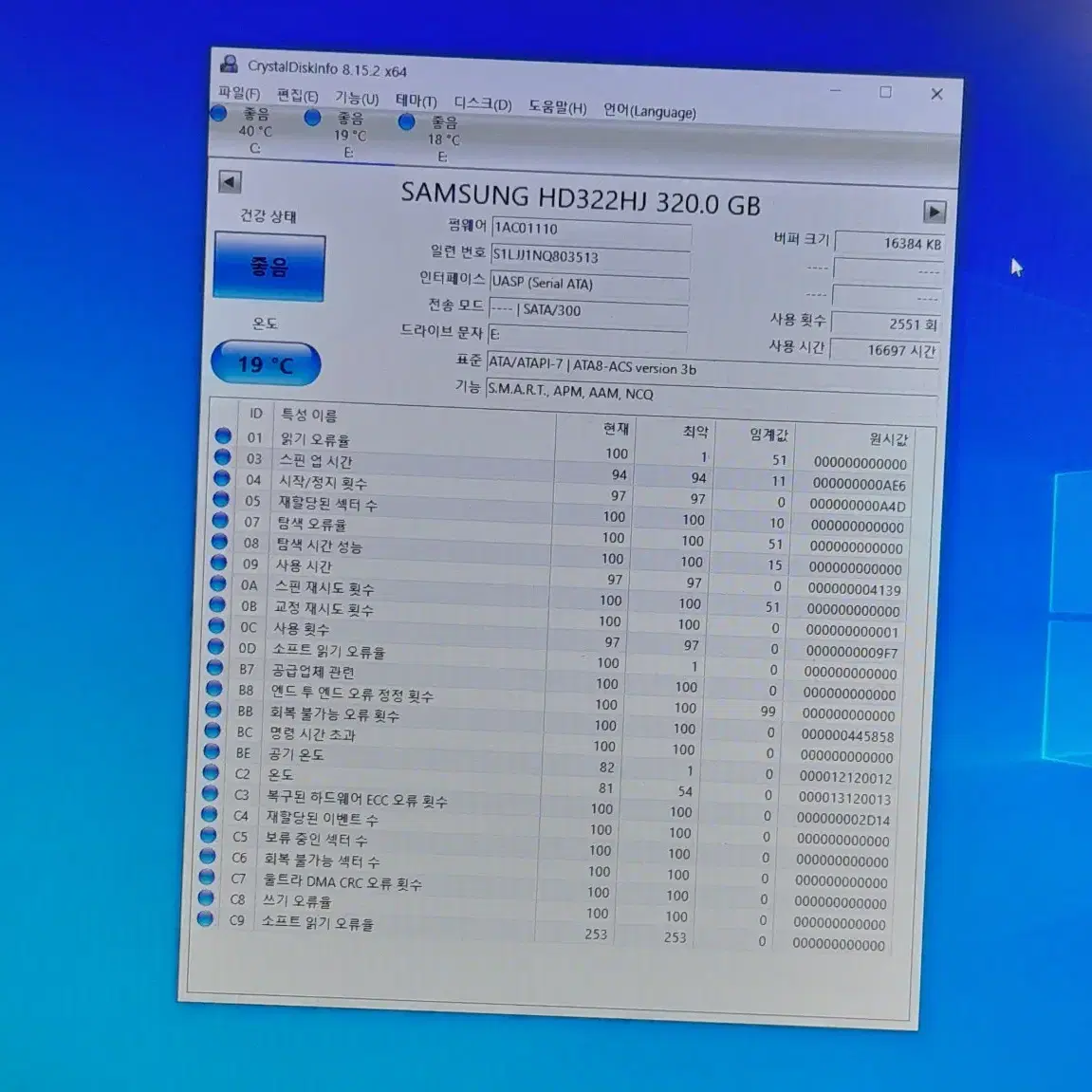Click the 좋음 health status button
Image resolution: width=1092 pixels, height=1092 pixels.
click(x=269, y=267)
